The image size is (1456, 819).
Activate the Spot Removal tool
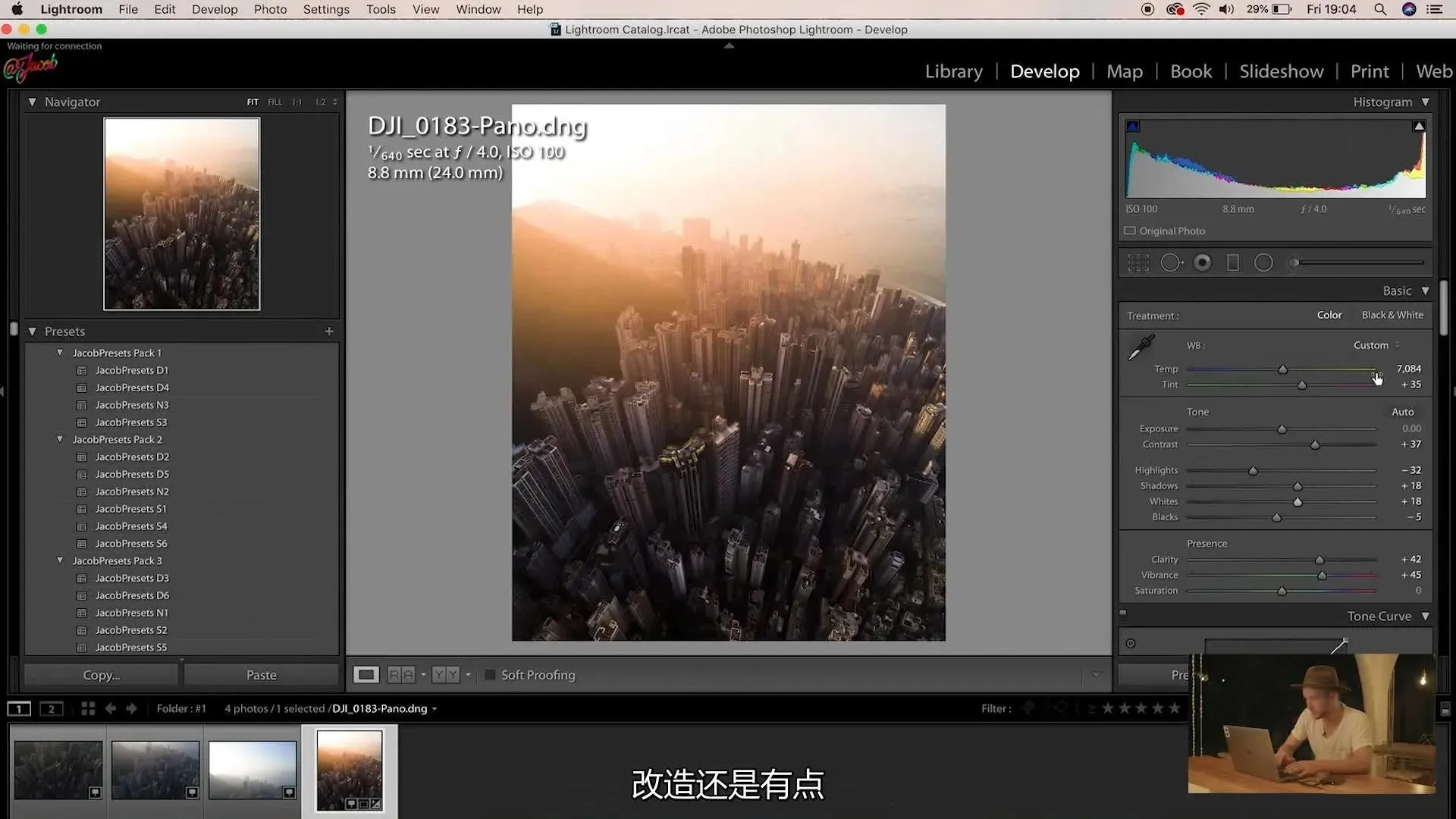point(1171,263)
